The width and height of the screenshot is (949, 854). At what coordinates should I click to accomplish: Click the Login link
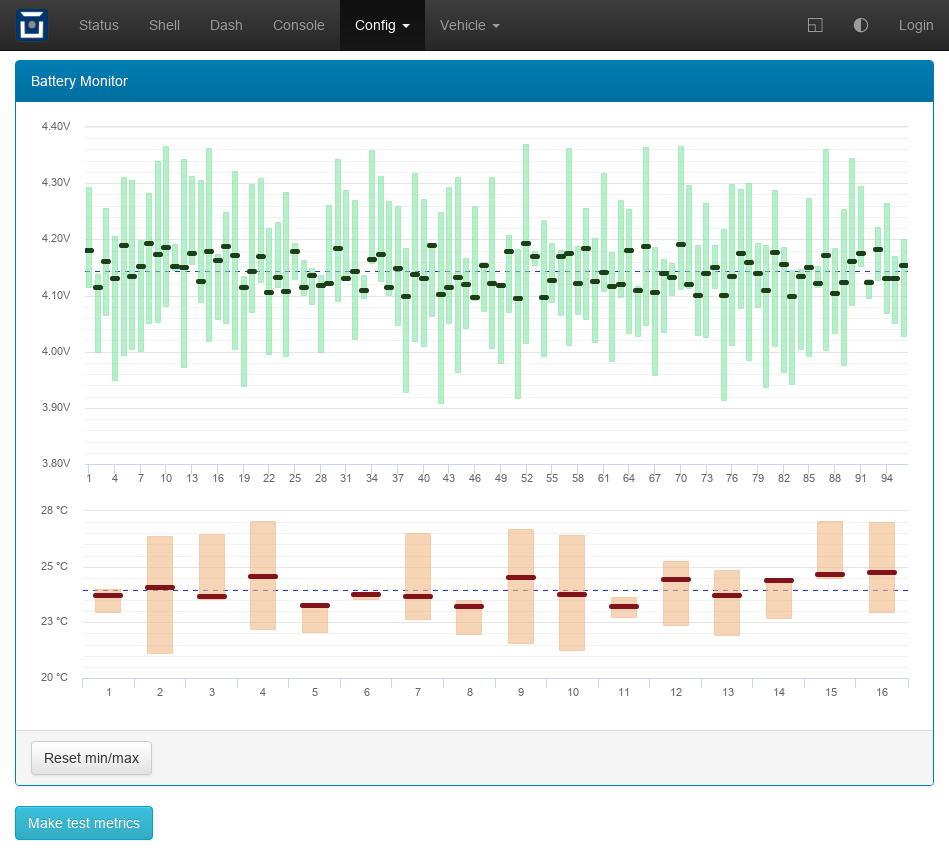915,25
